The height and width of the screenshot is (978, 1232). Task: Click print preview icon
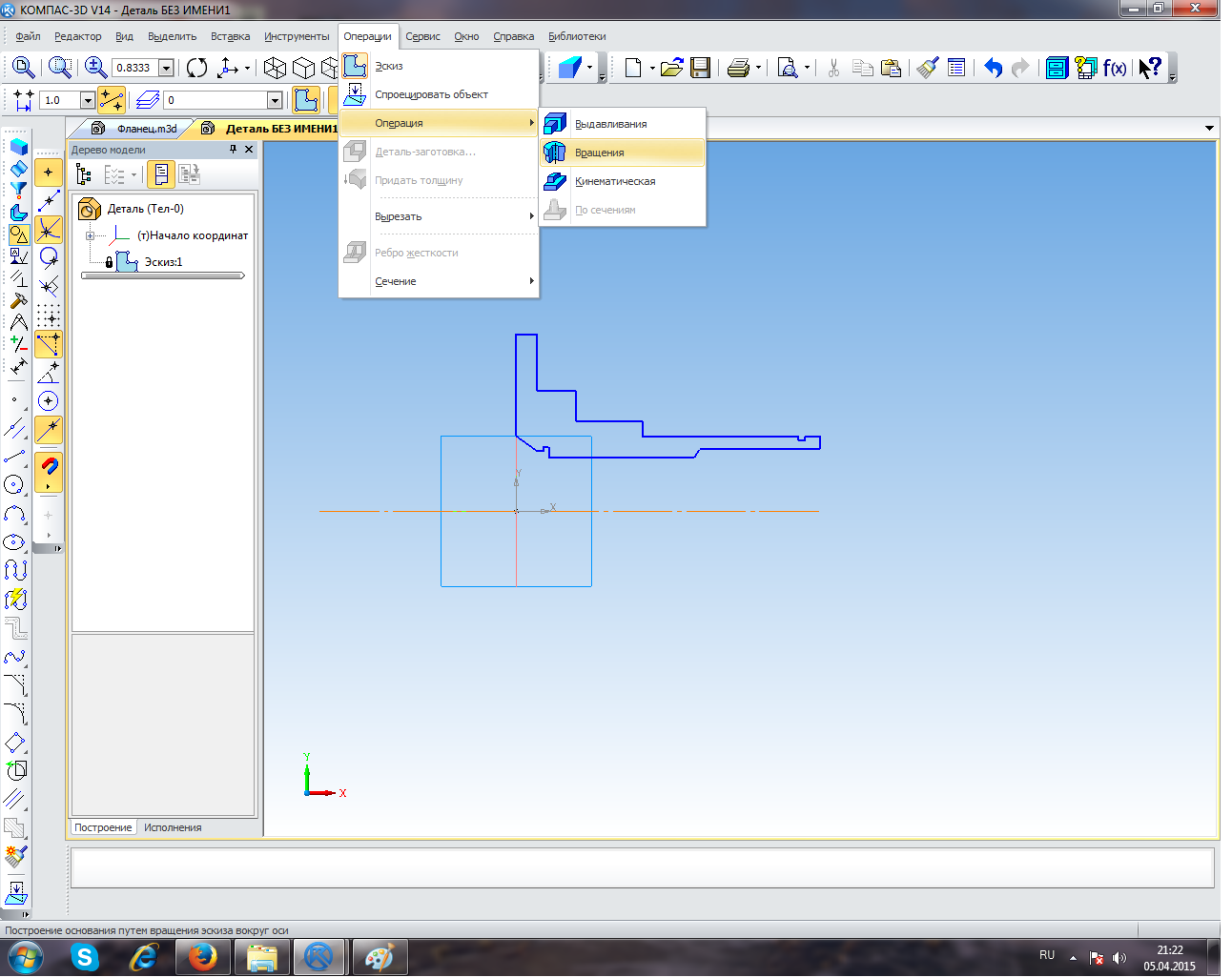pyautogui.click(x=788, y=68)
